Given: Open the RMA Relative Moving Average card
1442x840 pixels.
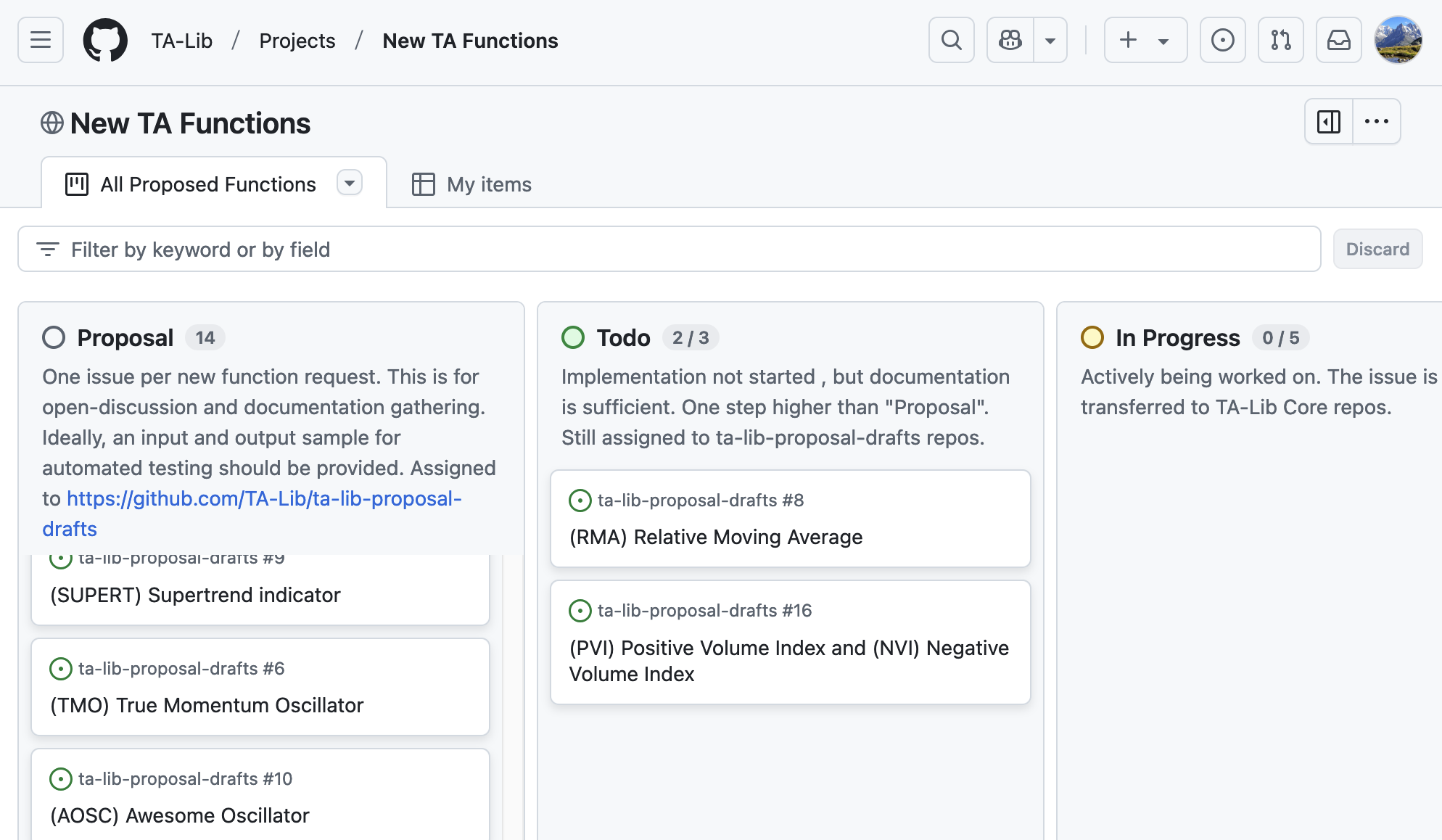Looking at the screenshot, I should point(715,537).
